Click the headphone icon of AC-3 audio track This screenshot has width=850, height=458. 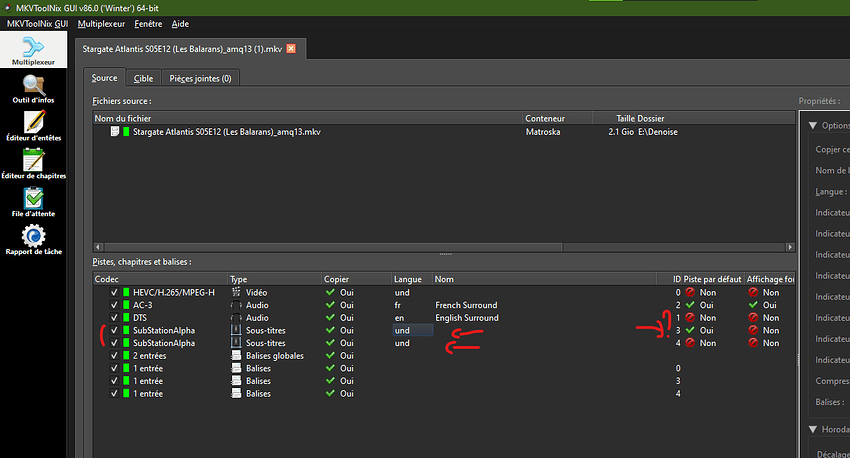click(236, 305)
